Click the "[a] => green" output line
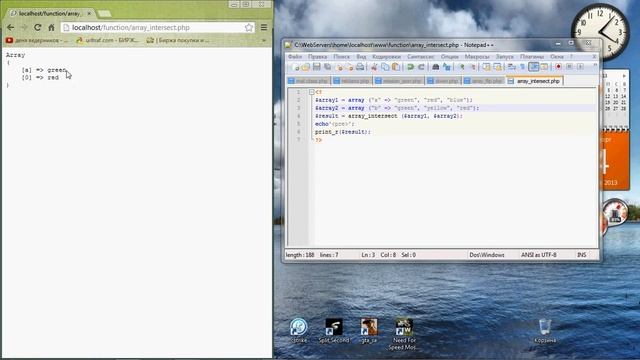Image resolution: width=640 pixels, height=360 pixels. click(x=44, y=70)
